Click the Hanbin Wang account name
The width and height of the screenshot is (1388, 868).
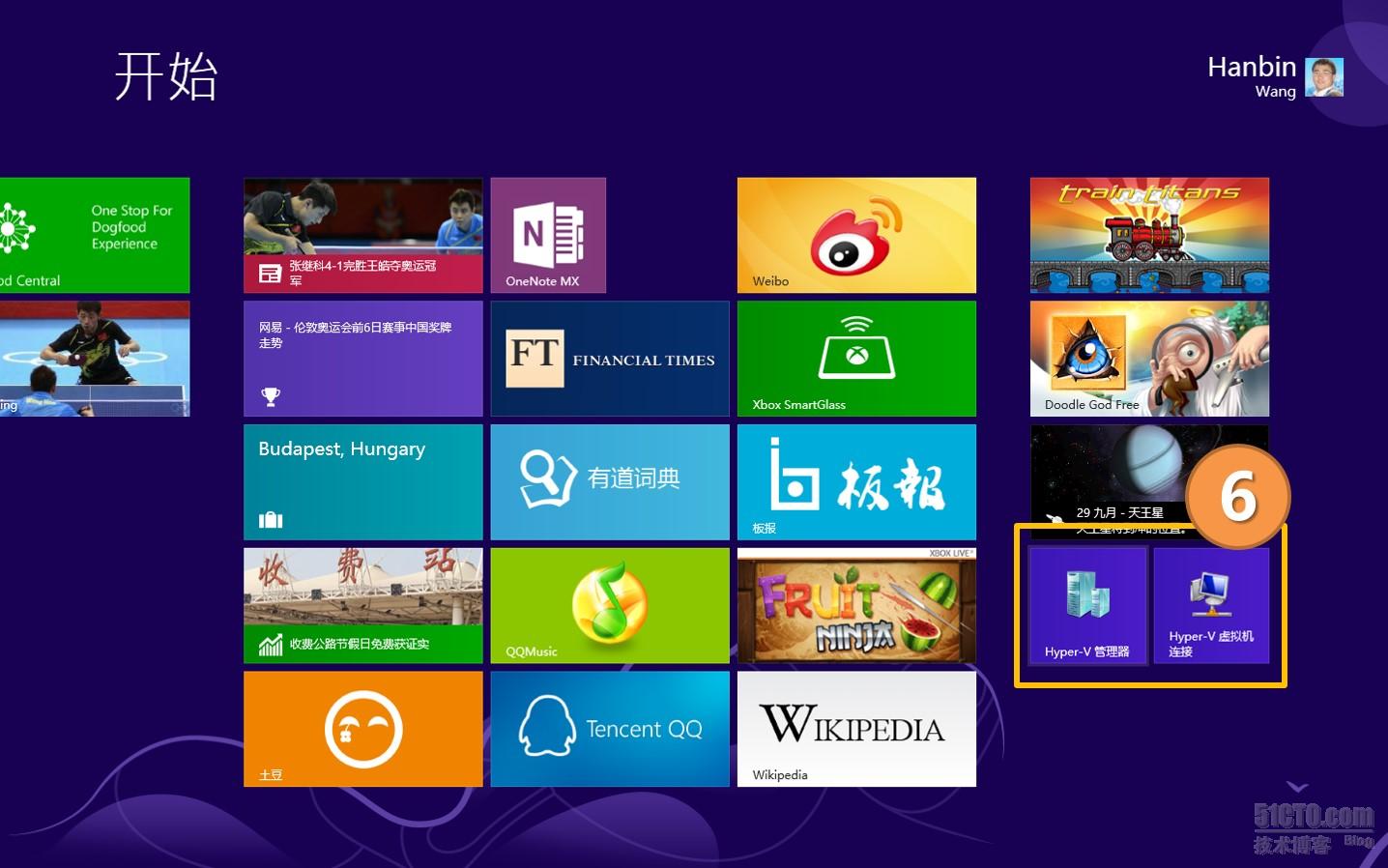1252,76
